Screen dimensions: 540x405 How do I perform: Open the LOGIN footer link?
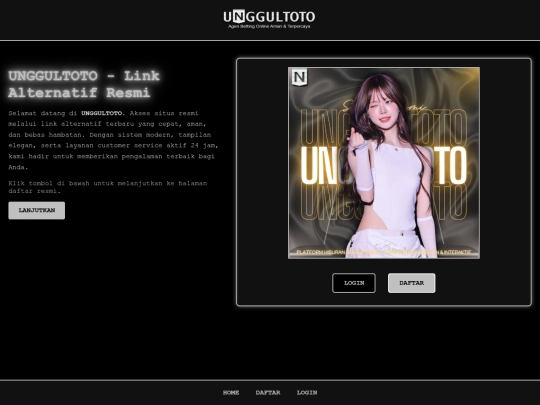(307, 392)
